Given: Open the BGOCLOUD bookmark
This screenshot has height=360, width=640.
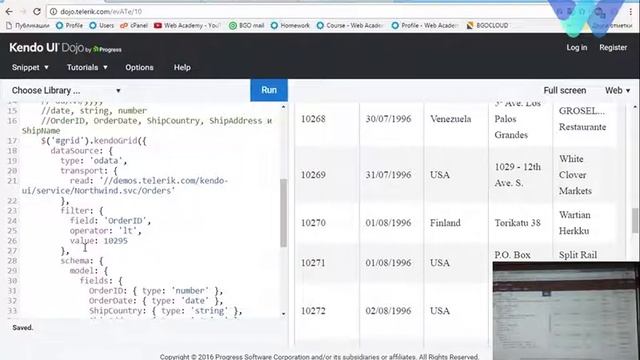Looking at the screenshot, I should 487,25.
